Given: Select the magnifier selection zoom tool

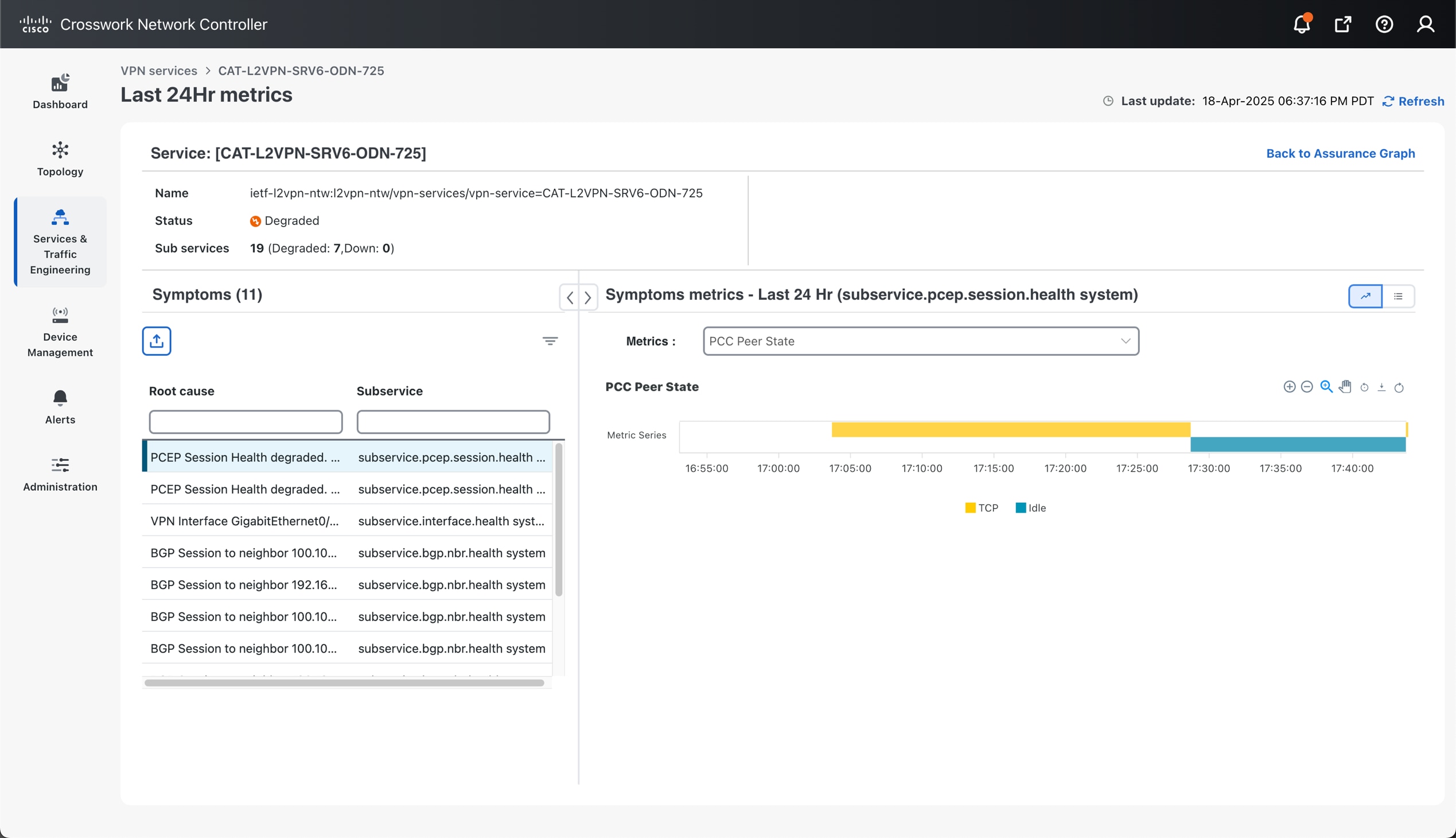Looking at the screenshot, I should coord(1326,387).
